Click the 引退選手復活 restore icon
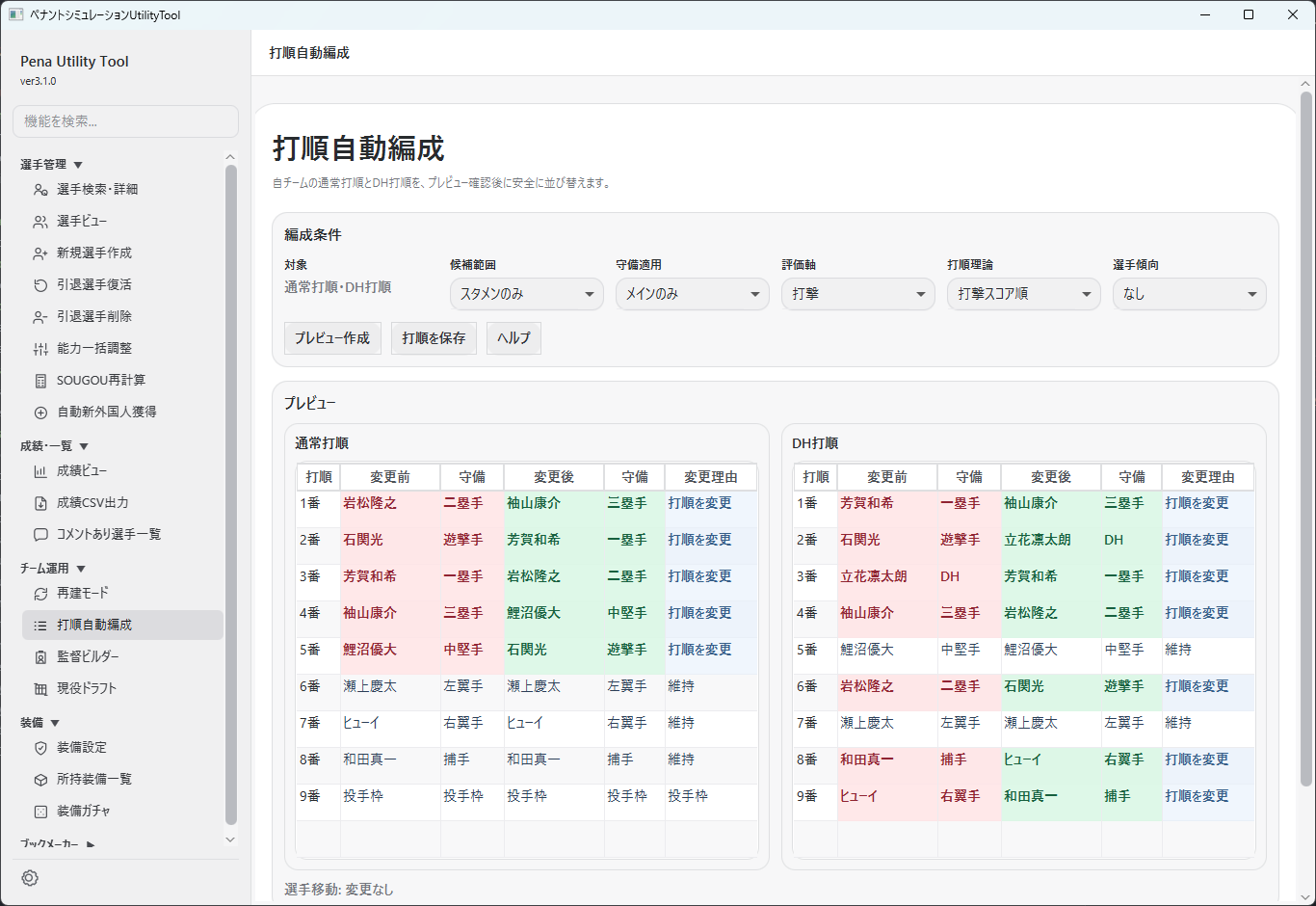 [x=40, y=285]
